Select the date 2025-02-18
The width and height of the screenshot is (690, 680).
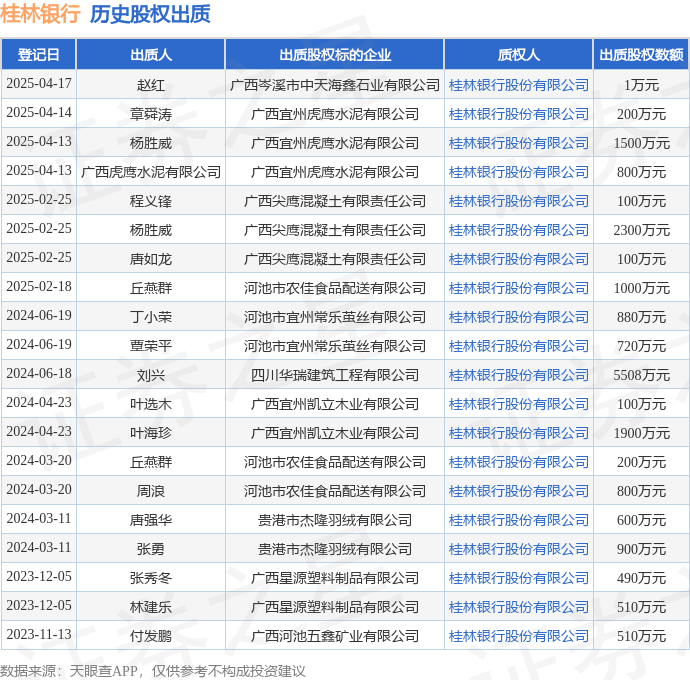pyautogui.click(x=39, y=286)
